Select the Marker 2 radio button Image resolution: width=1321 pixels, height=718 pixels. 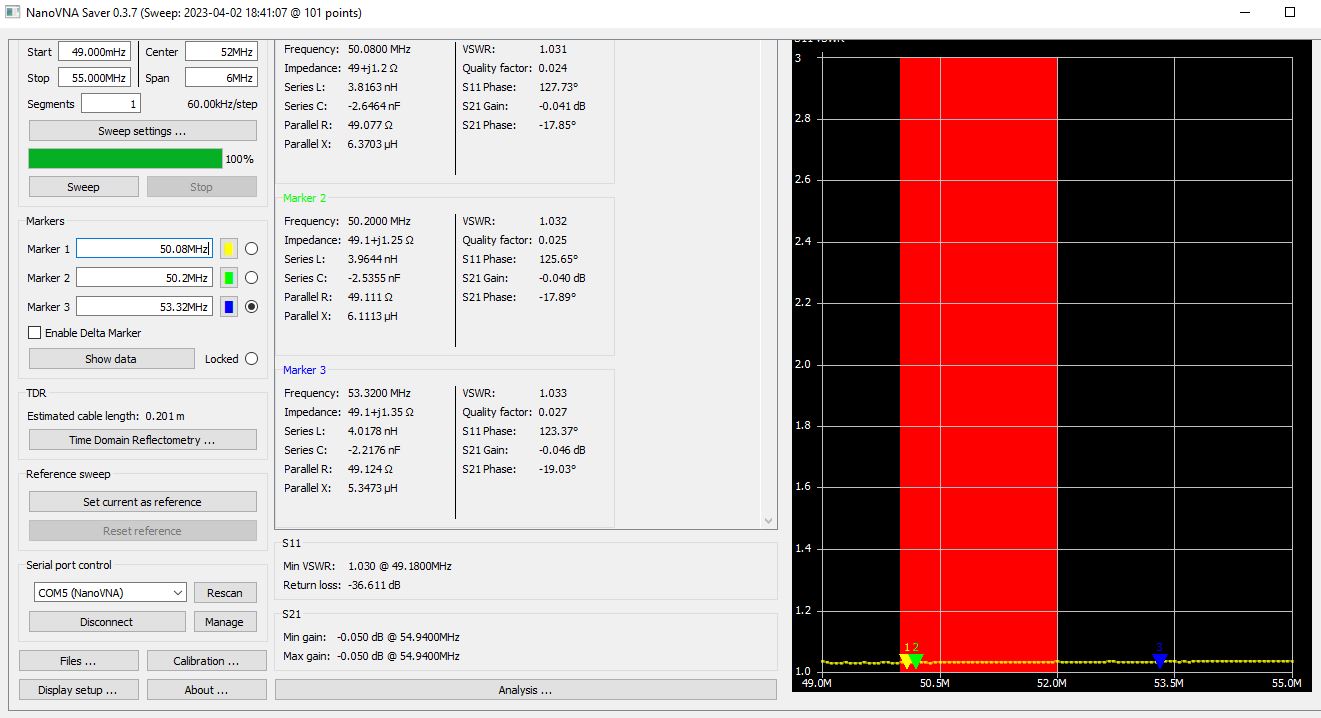coord(251,278)
